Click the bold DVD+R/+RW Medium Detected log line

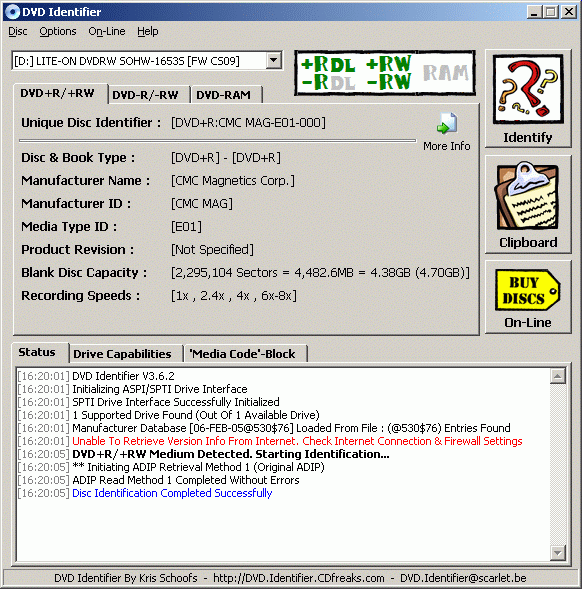pyautogui.click(x=231, y=454)
